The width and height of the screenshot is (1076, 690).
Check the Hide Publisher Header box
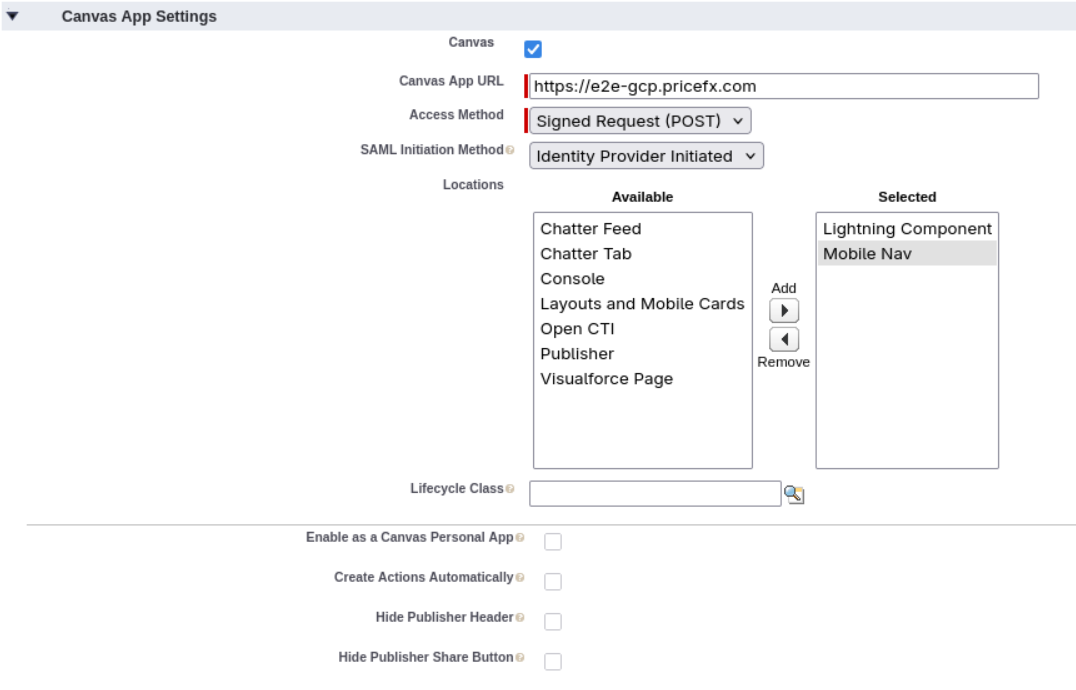pos(553,622)
